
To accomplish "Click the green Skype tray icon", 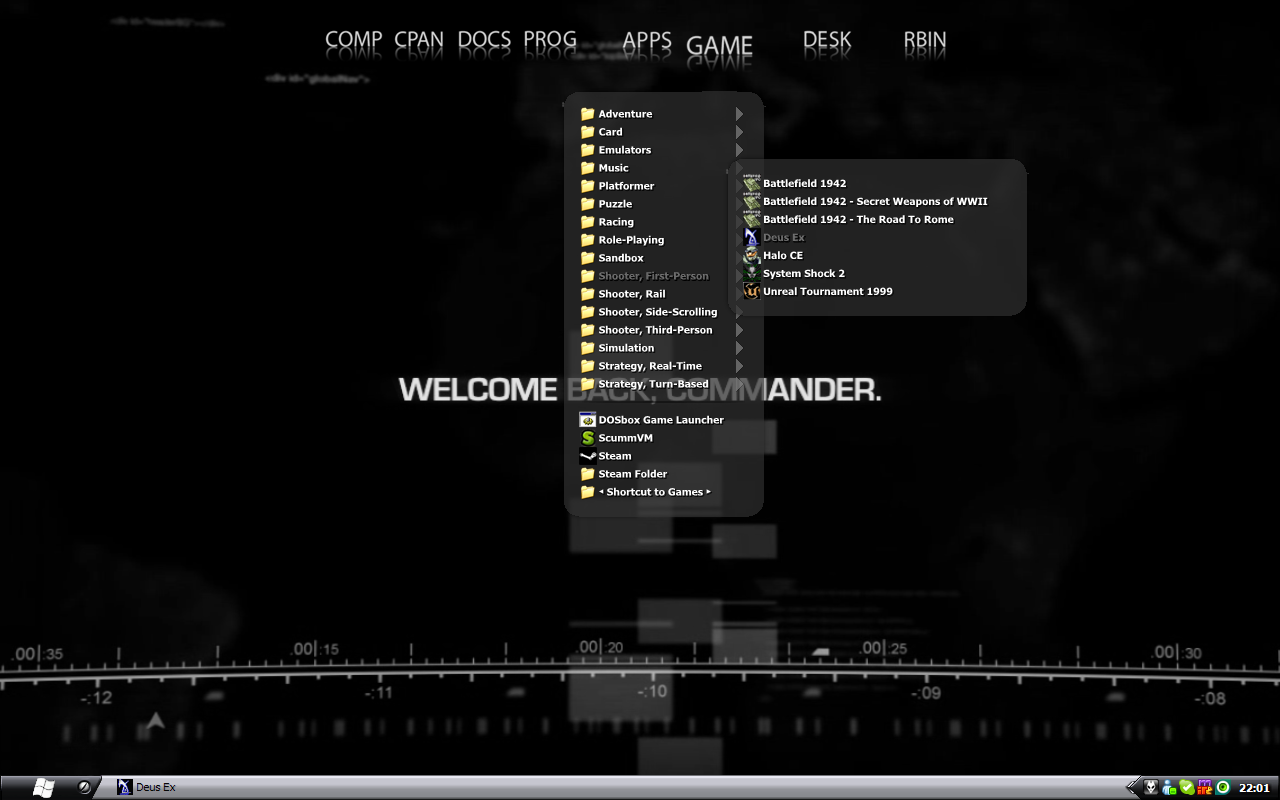I will [x=1186, y=788].
